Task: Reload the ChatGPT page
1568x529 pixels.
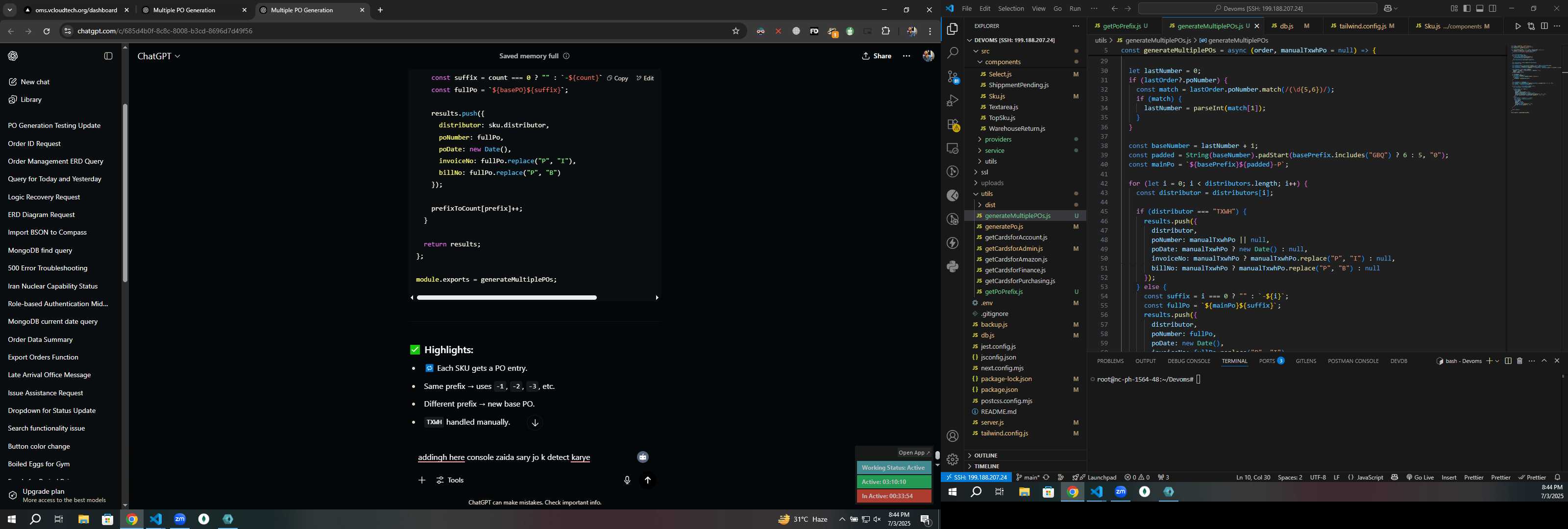Action: click(x=46, y=31)
